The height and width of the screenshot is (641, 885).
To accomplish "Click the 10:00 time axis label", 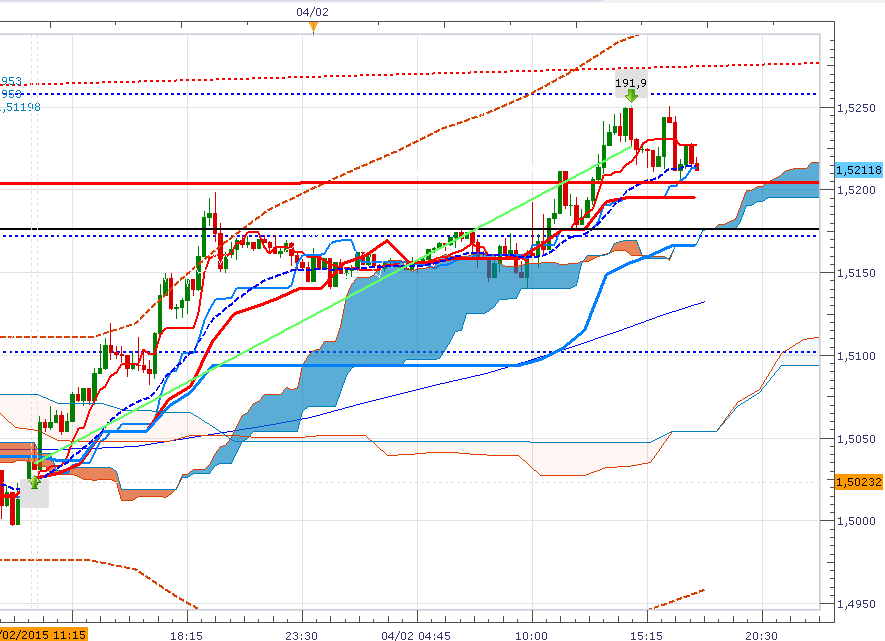I will (531, 636).
